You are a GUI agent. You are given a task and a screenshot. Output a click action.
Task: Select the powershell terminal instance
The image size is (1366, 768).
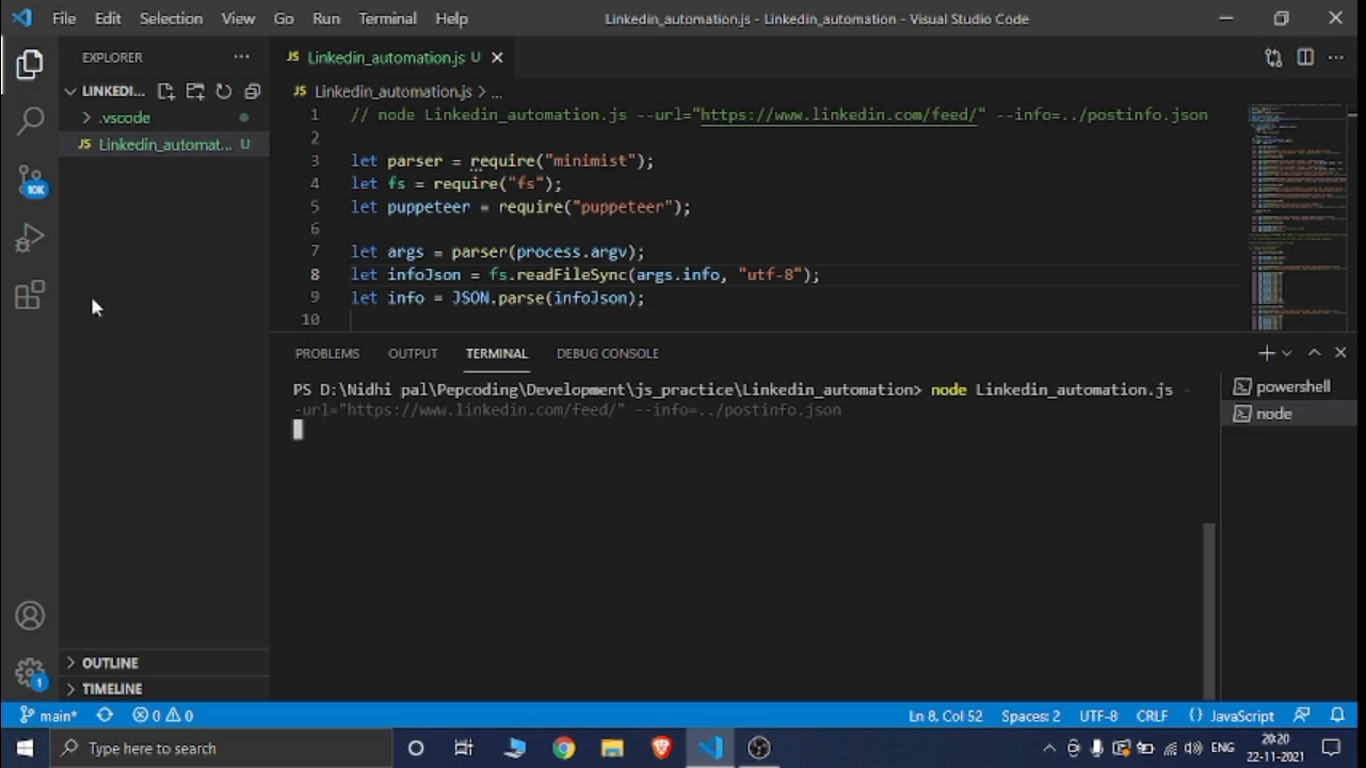[1292, 387]
